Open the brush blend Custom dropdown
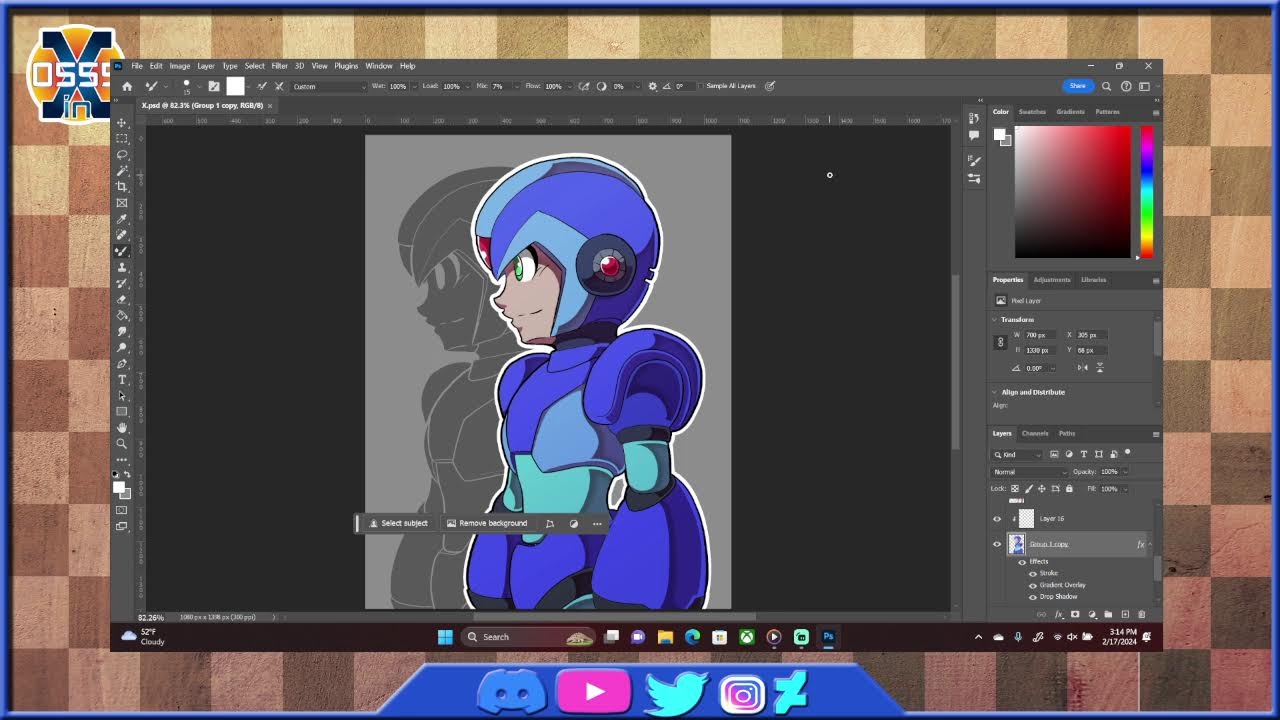This screenshot has width=1280, height=720. click(x=329, y=86)
